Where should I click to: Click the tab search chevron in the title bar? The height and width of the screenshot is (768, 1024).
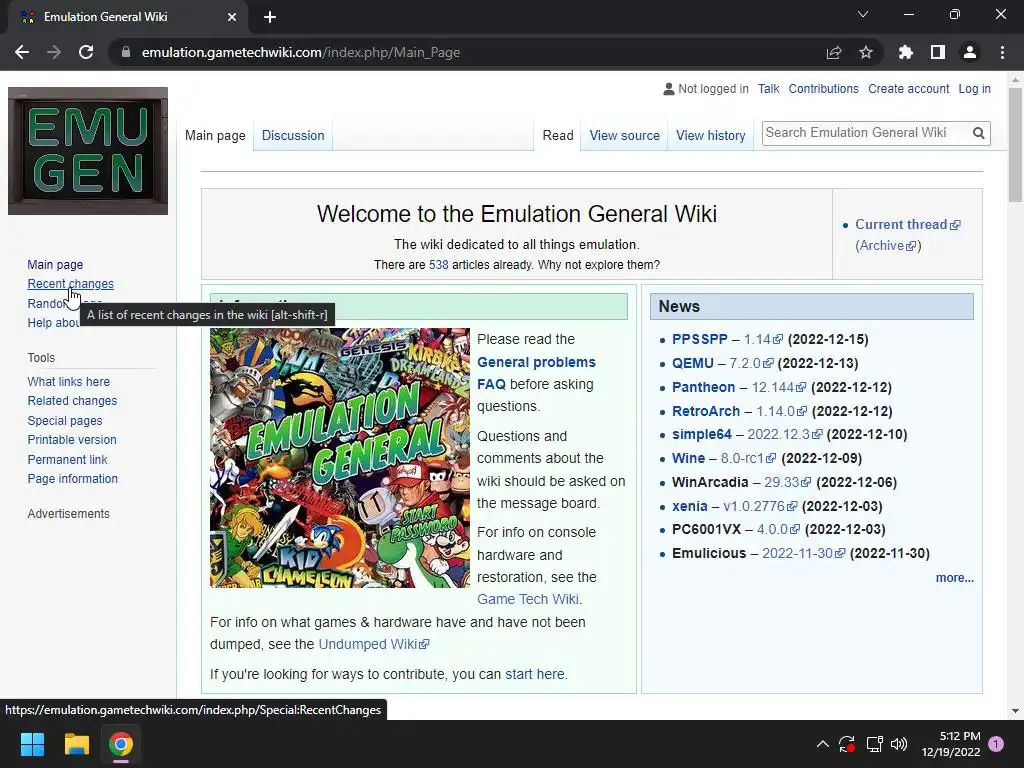863,14
